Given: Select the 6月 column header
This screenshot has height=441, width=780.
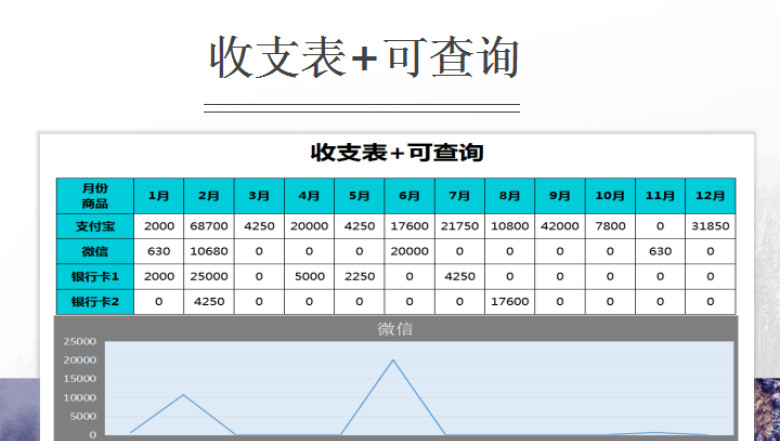Looking at the screenshot, I should click(409, 196).
